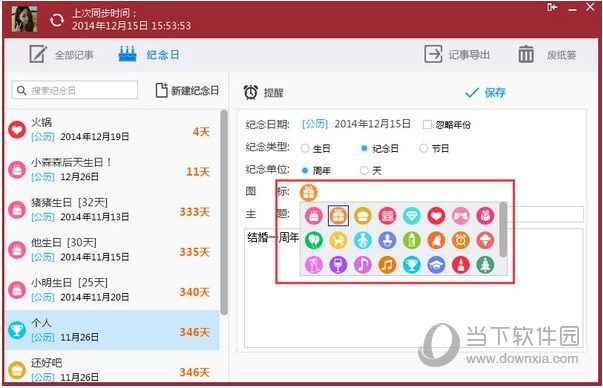Select the green balloons icon
Screen dimensions: 603x388
(314, 240)
